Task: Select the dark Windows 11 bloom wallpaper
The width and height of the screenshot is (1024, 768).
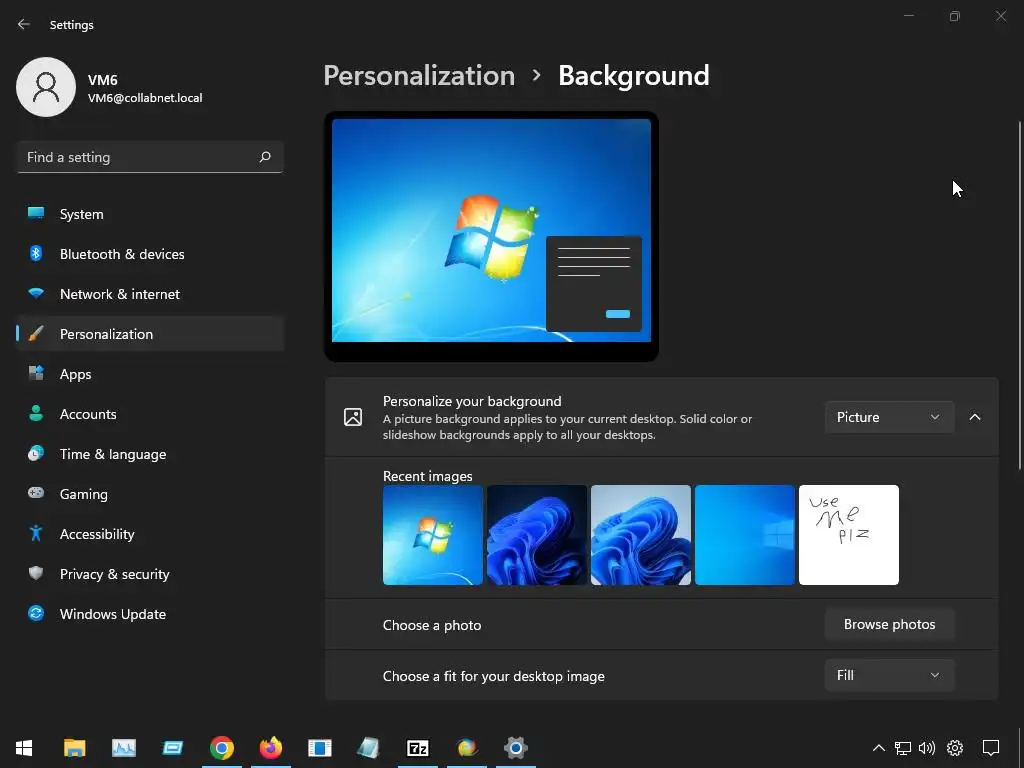Action: click(537, 535)
